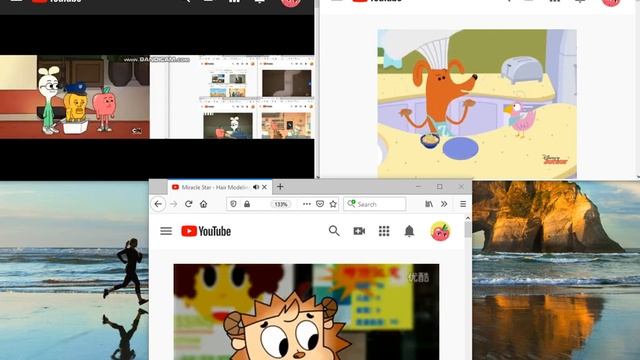Viewport: 640px width, 360px height.
Task: Close the Miracle Star tab
Action: coord(264,187)
